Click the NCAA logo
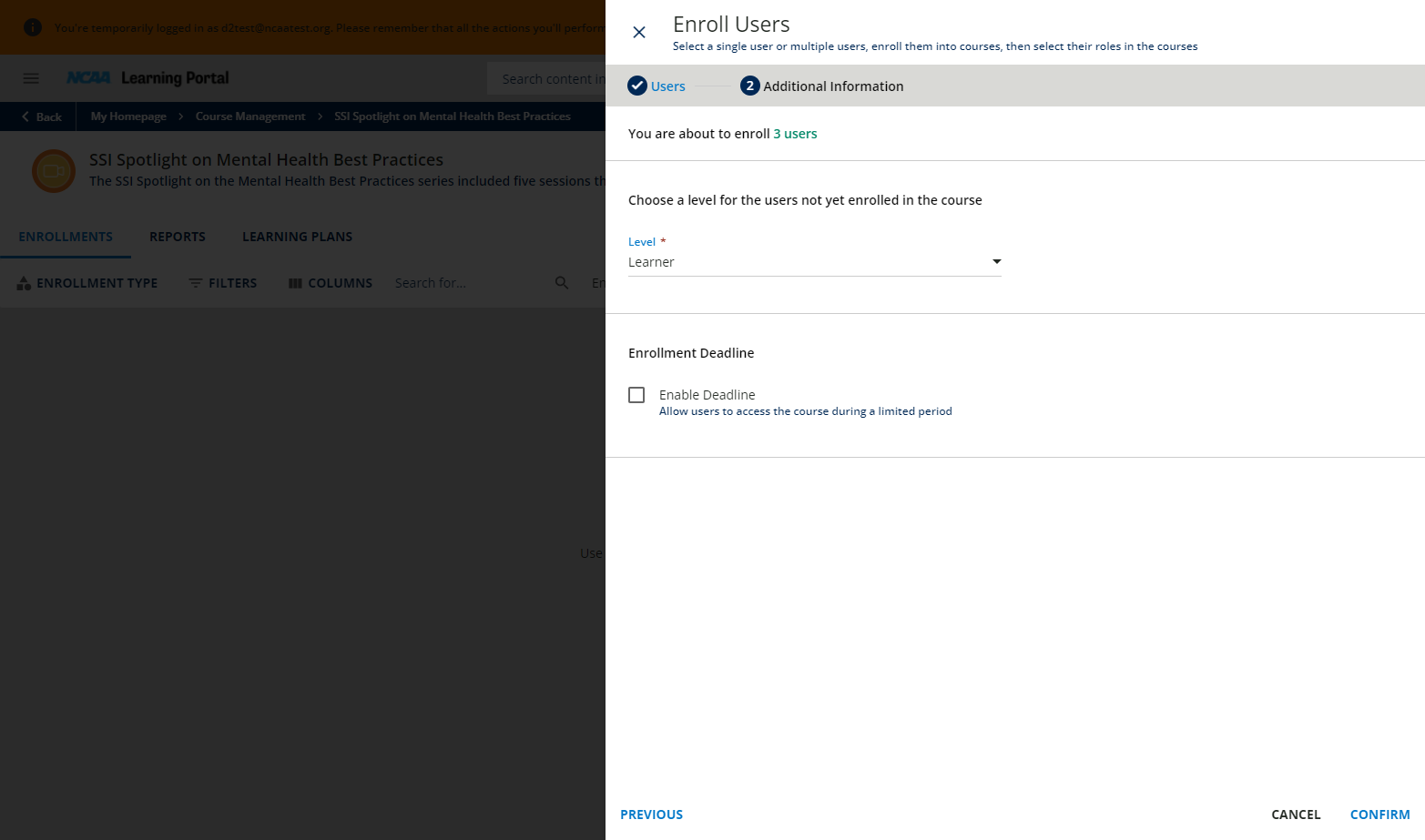 coord(88,78)
